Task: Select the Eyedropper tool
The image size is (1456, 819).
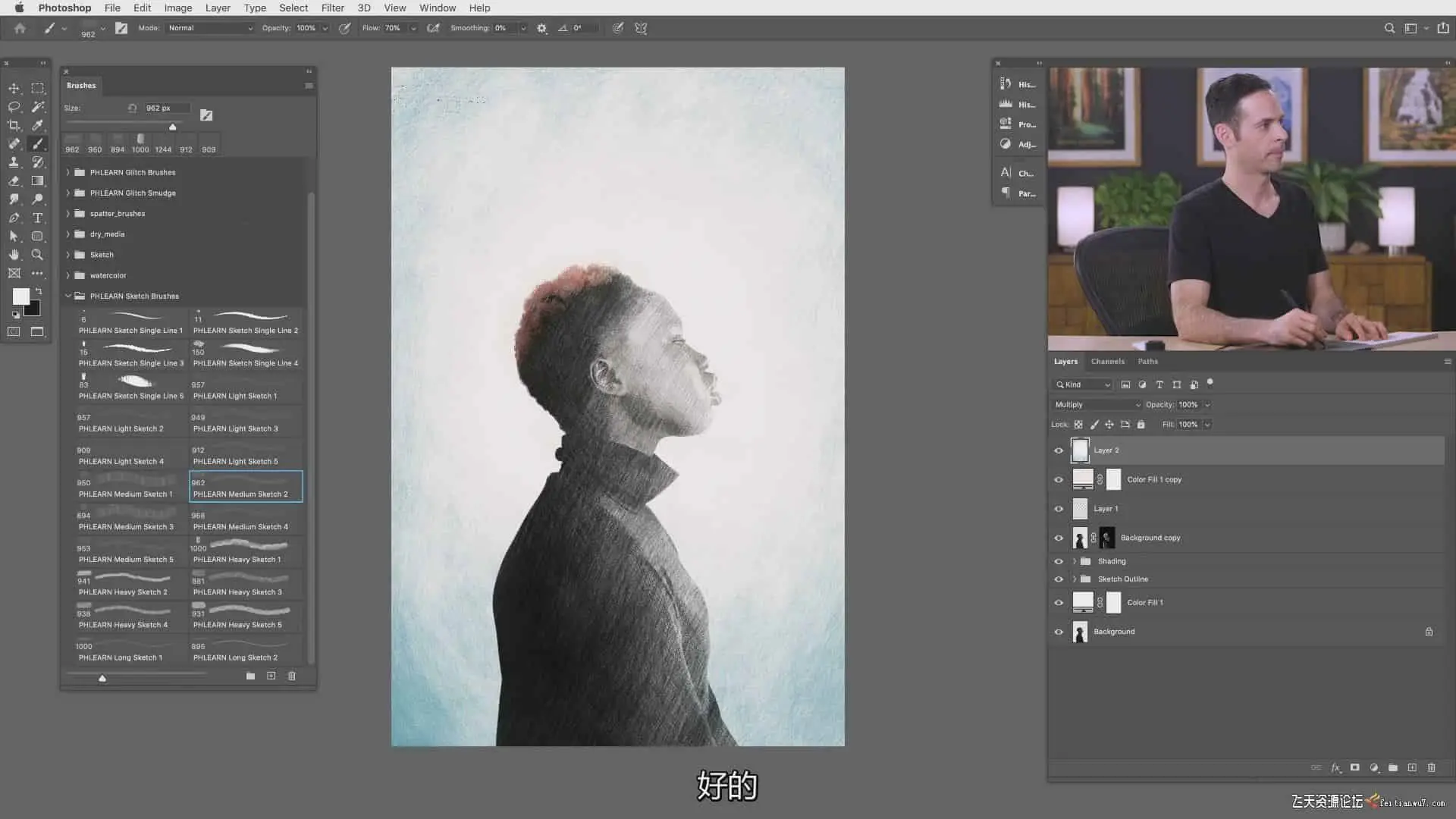Action: (x=37, y=125)
